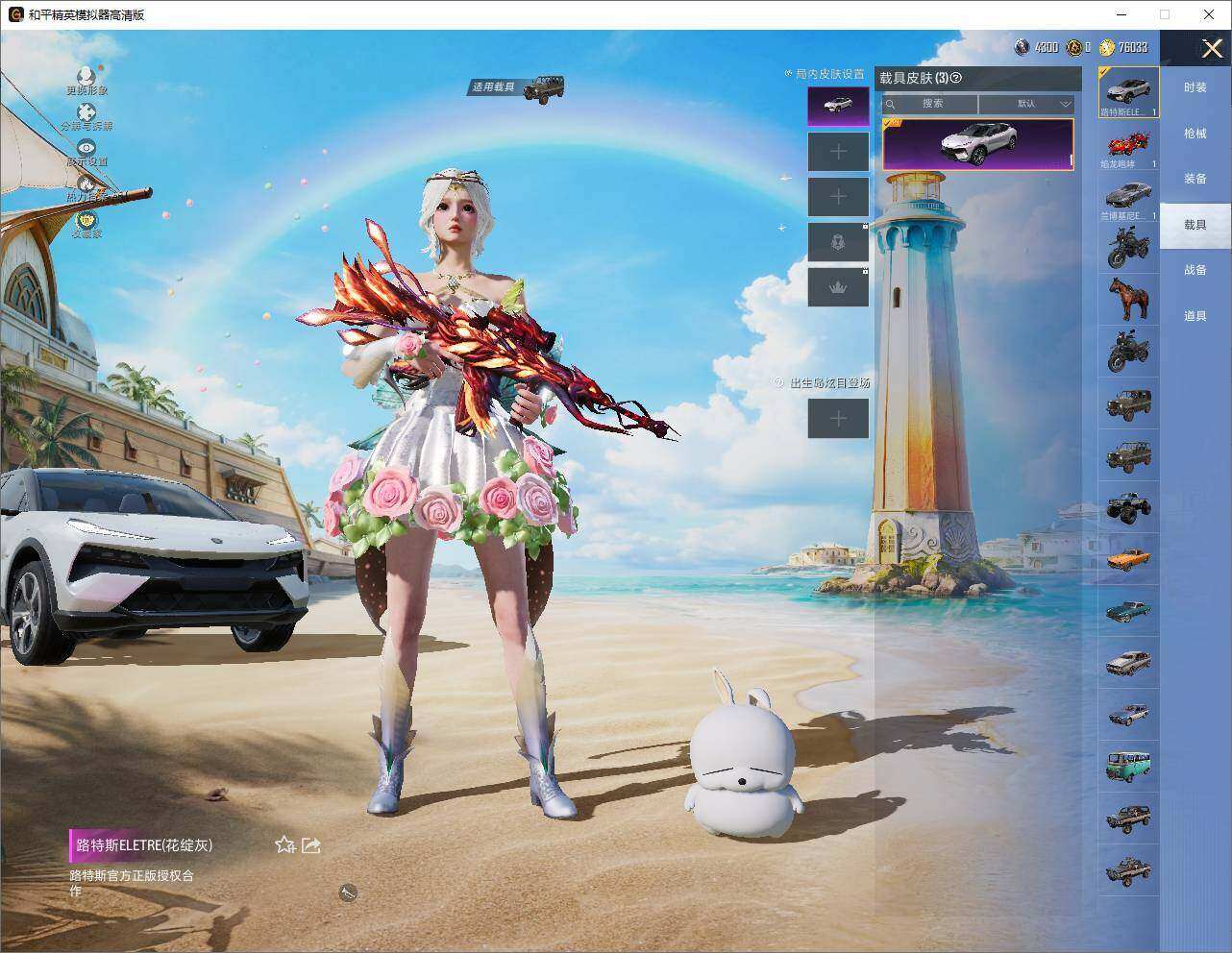The height and width of the screenshot is (953, 1232).
Task: Share the skin using the arrow icon
Action: click(311, 844)
